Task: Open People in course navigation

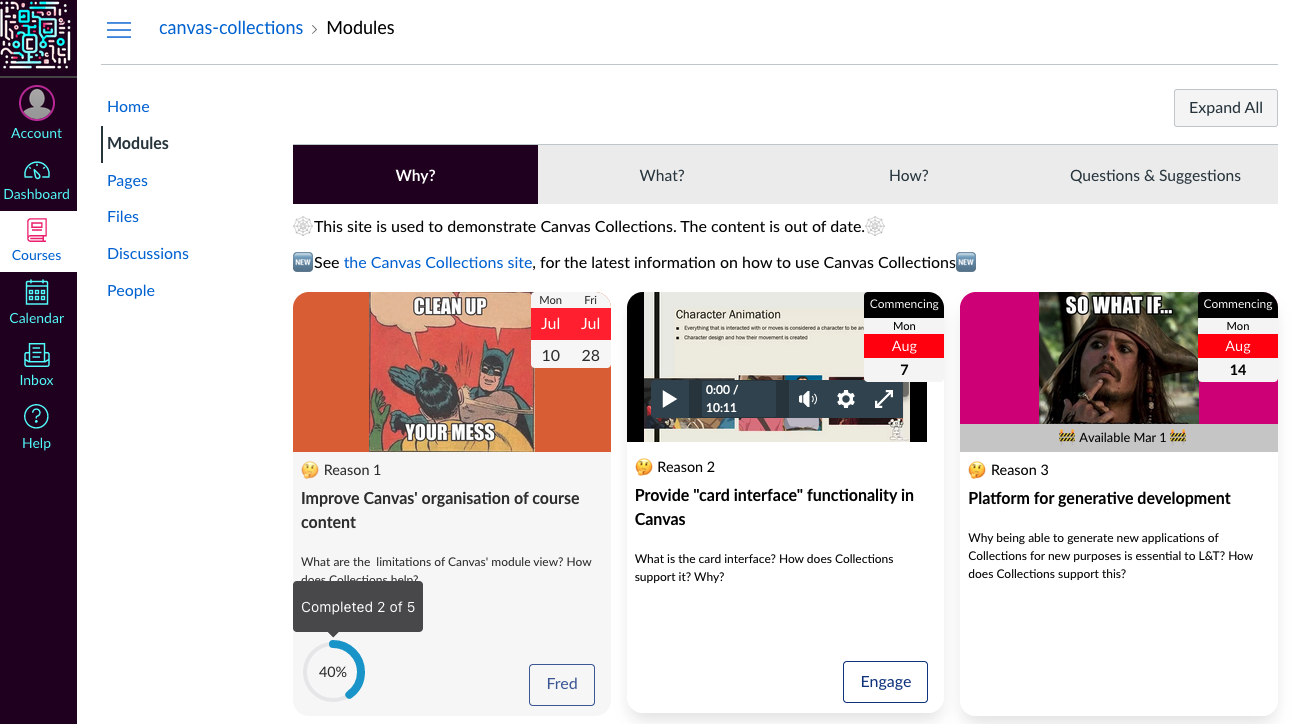Action: click(x=131, y=290)
